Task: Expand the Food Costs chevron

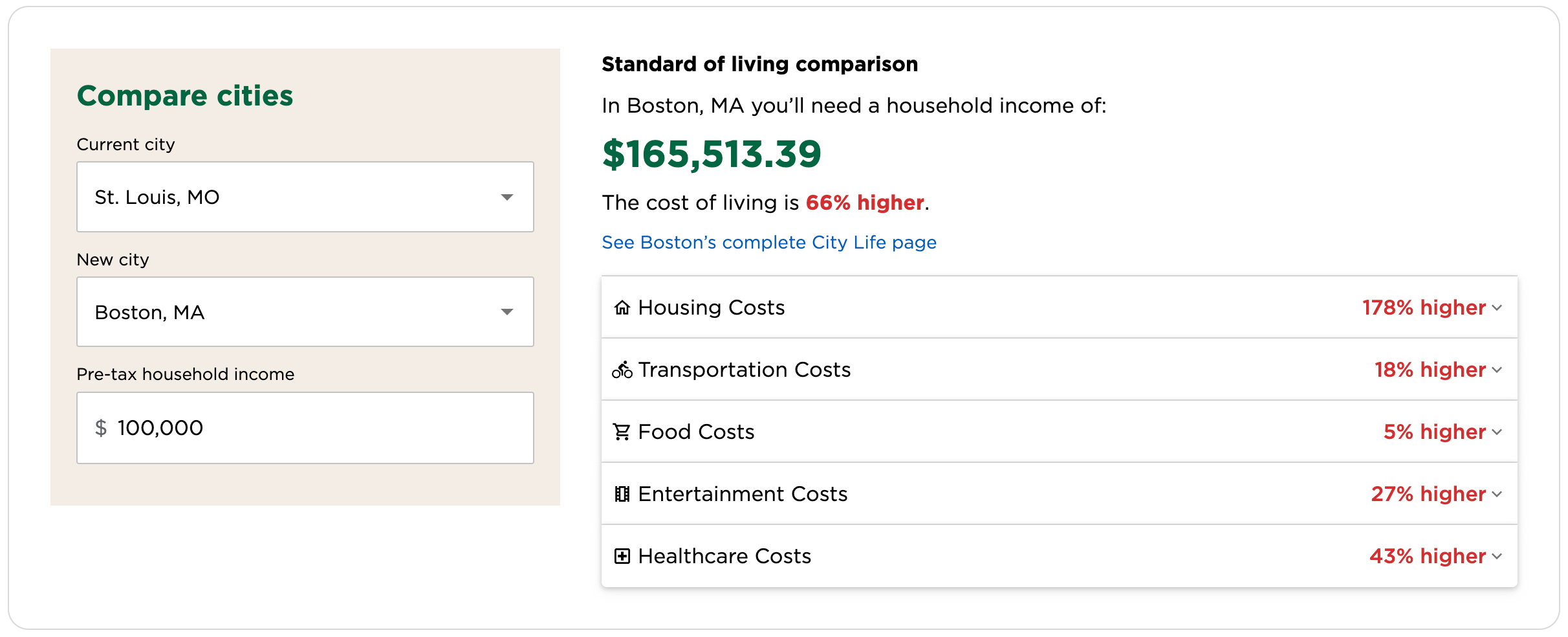Action: pyautogui.click(x=1497, y=432)
